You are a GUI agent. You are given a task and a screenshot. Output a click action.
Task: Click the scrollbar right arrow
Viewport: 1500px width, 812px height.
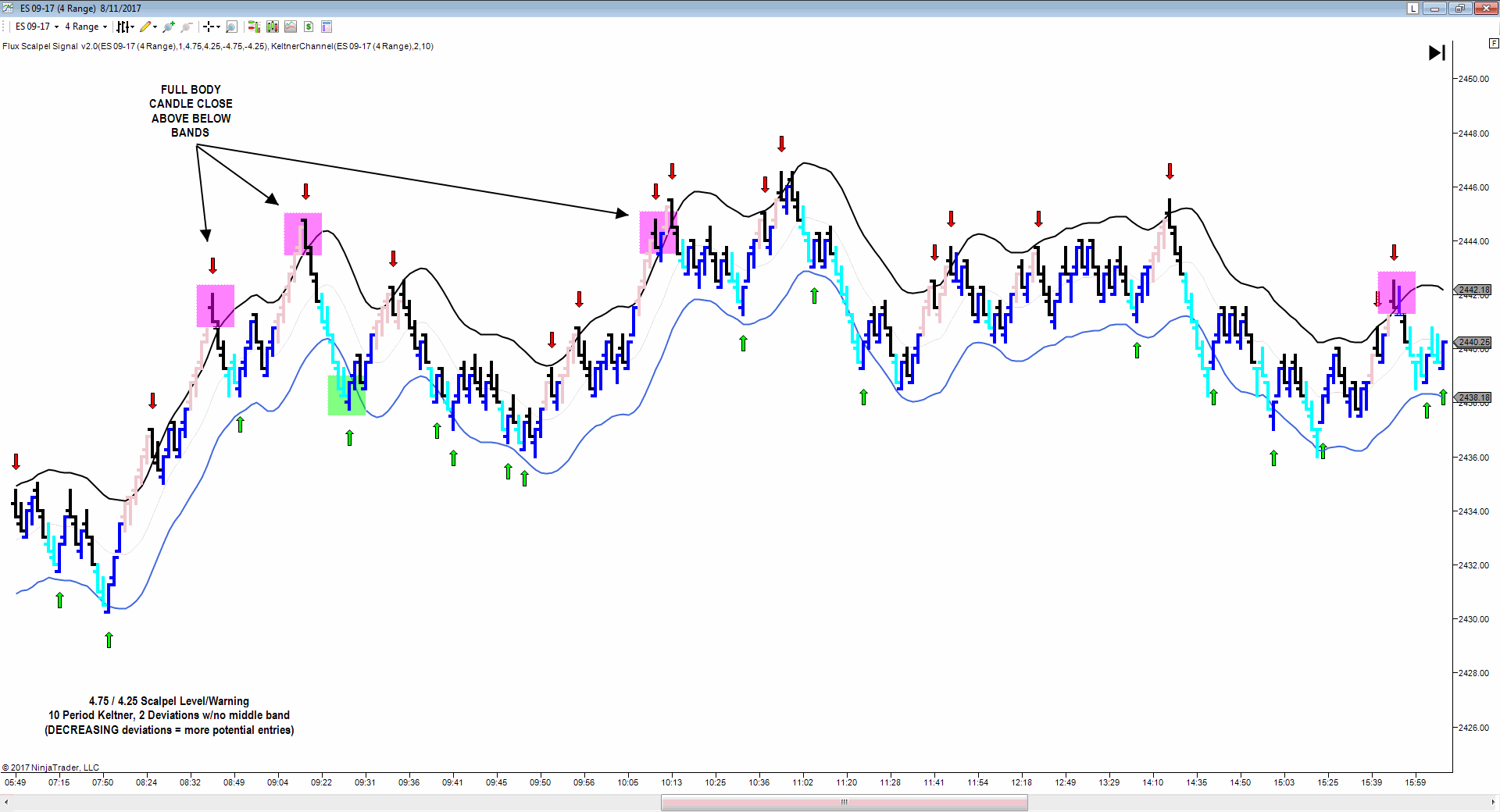coord(1493,803)
